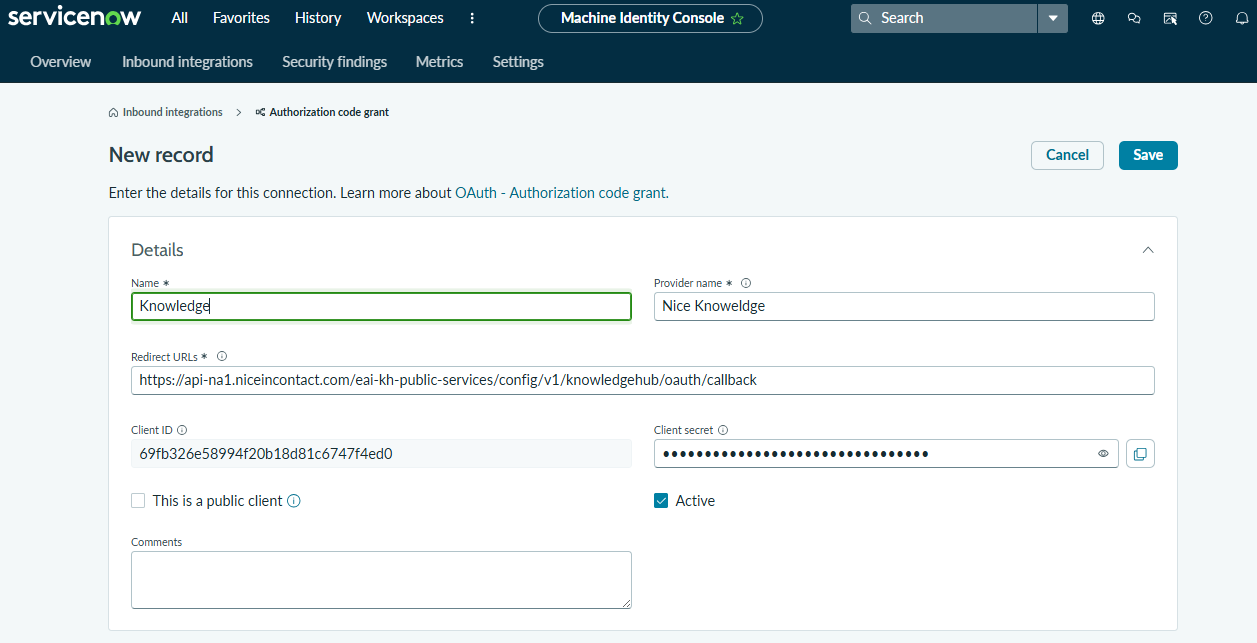Click the Client ID value 69fb326e58994f20b18d81c6747f4ed0
The image size is (1257, 643).
265,454
